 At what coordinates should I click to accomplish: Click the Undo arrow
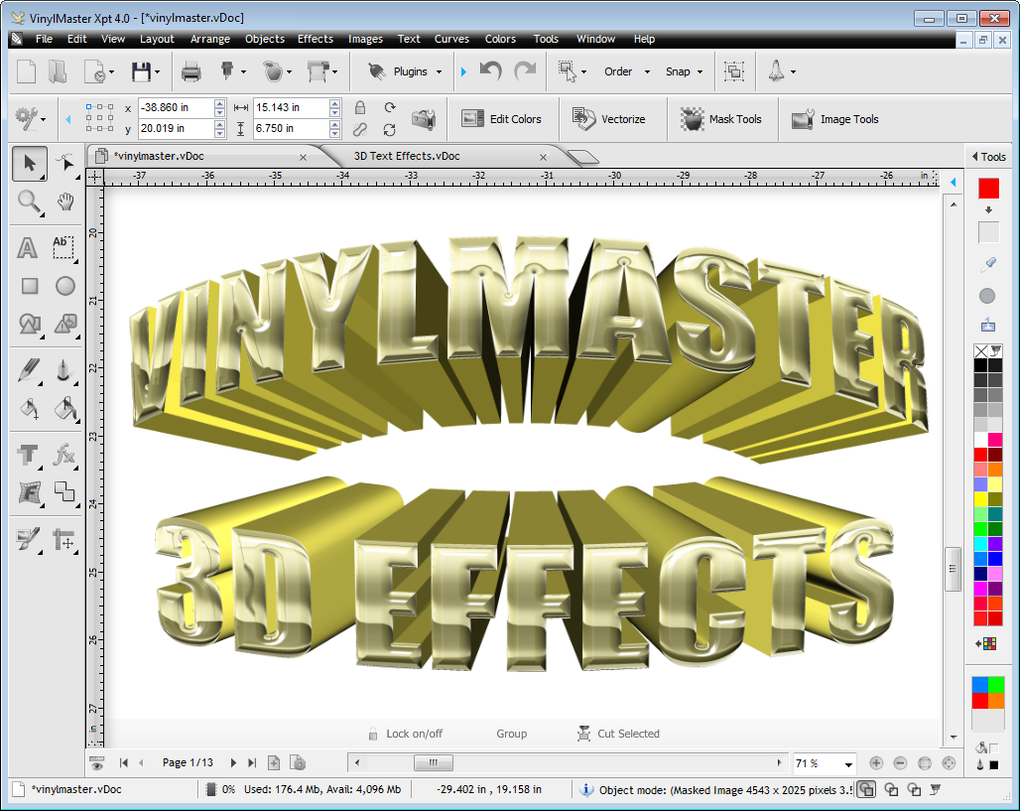coord(490,71)
